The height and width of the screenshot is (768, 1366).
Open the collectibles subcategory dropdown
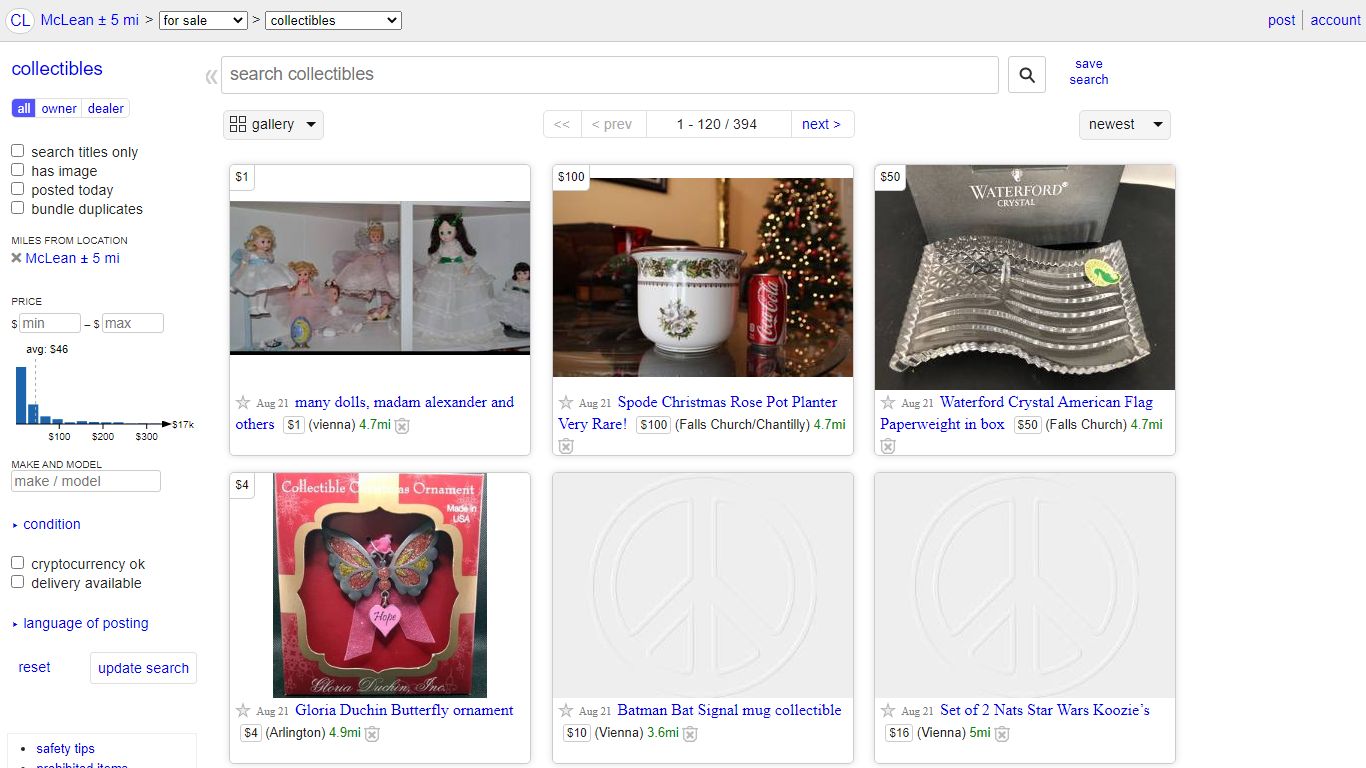[x=333, y=20]
